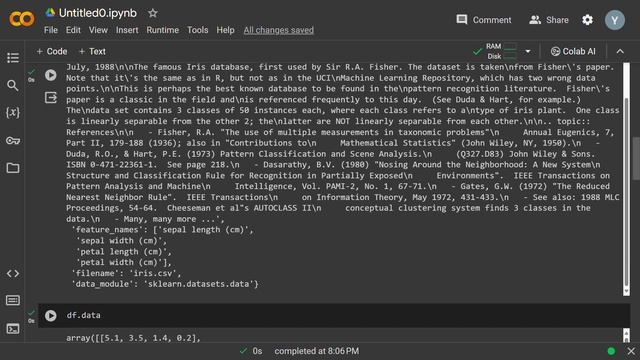Click the green connection status dot
The width and height of the screenshot is (640, 360).
point(611,351)
